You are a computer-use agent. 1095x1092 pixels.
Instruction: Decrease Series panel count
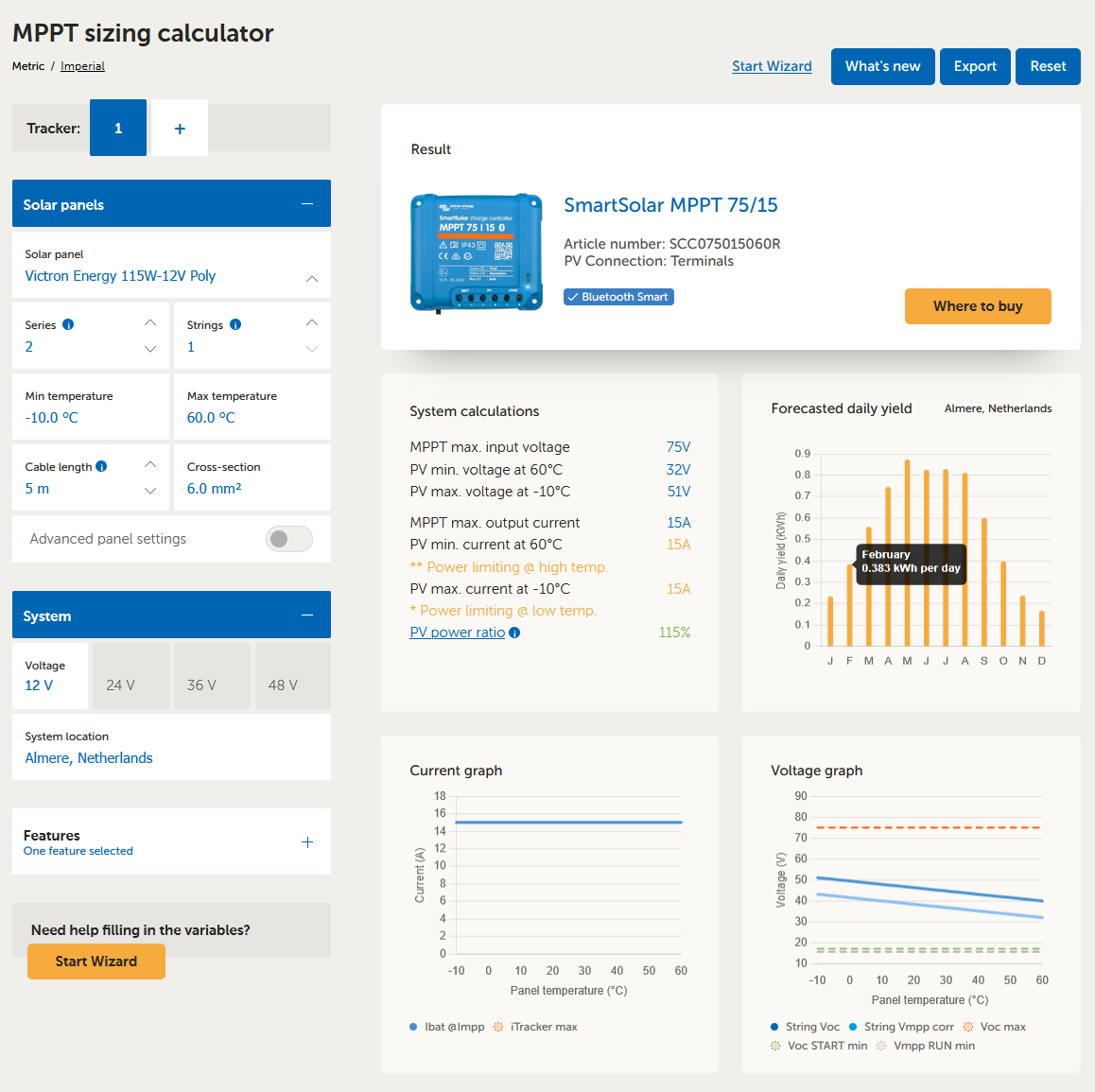tap(150, 349)
